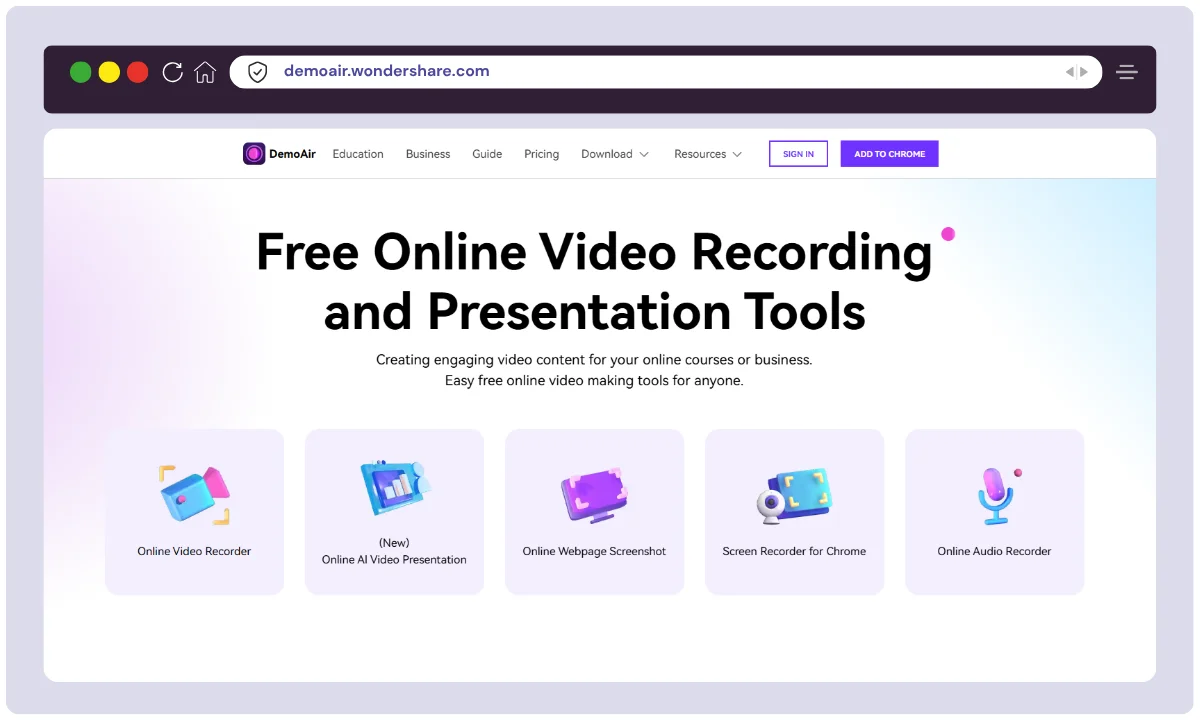Open the Education menu item

(358, 154)
